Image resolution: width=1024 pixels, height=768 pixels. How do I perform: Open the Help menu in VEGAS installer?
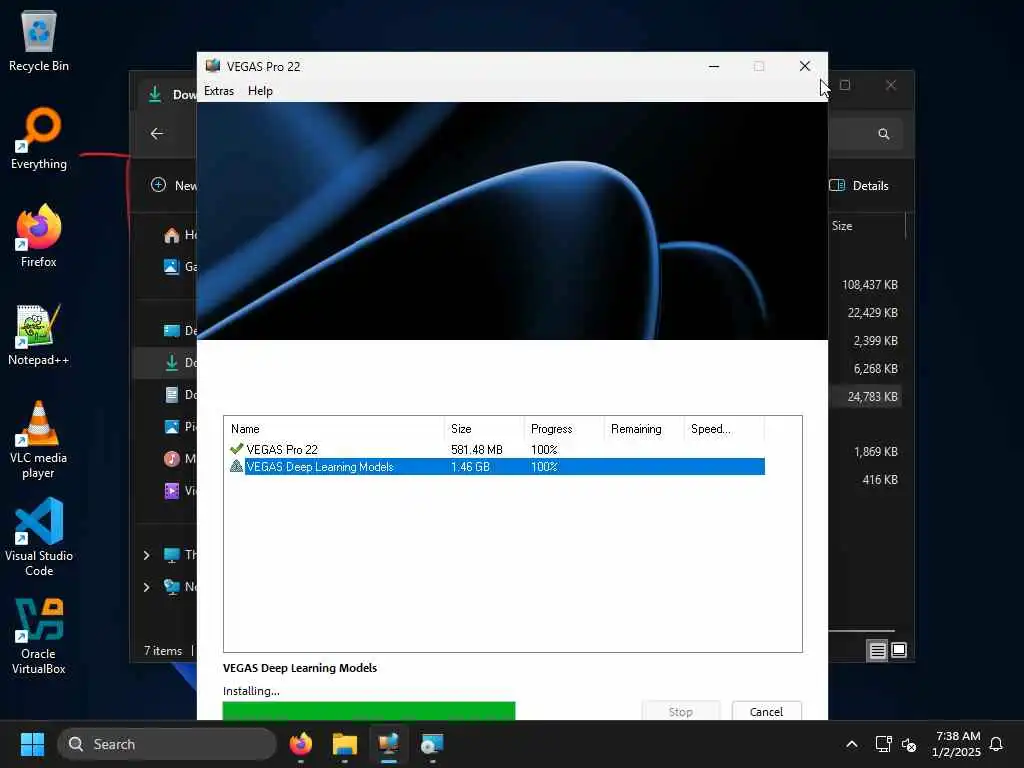point(260,91)
